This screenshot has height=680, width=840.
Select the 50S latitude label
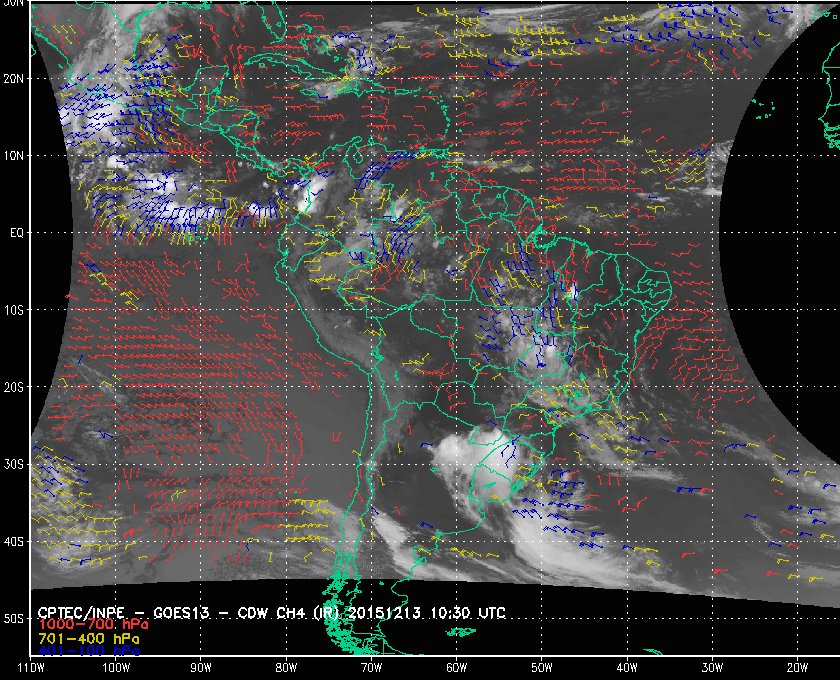pos(14,618)
